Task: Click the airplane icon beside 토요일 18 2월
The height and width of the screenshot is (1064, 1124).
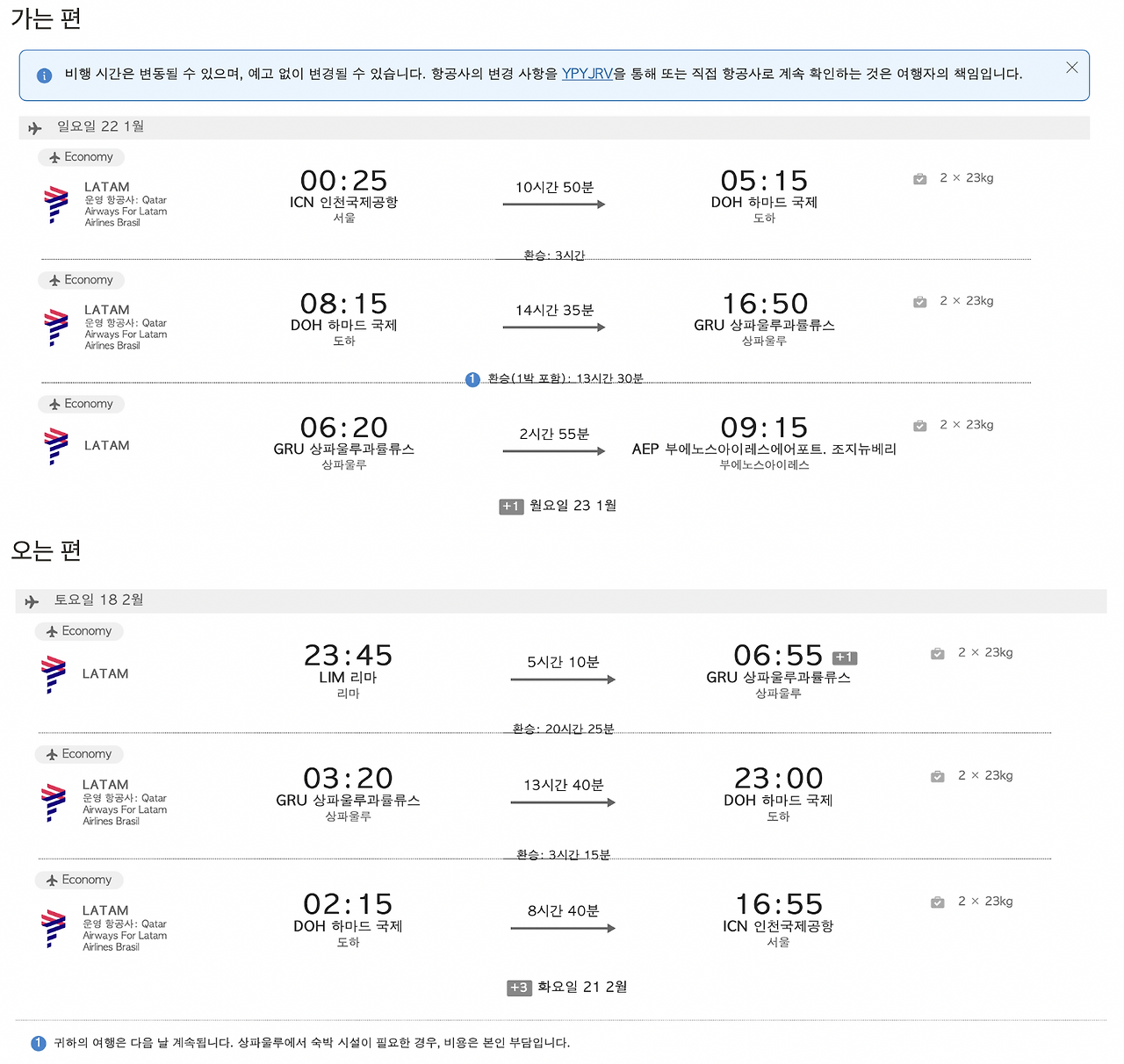Action: pos(32,601)
